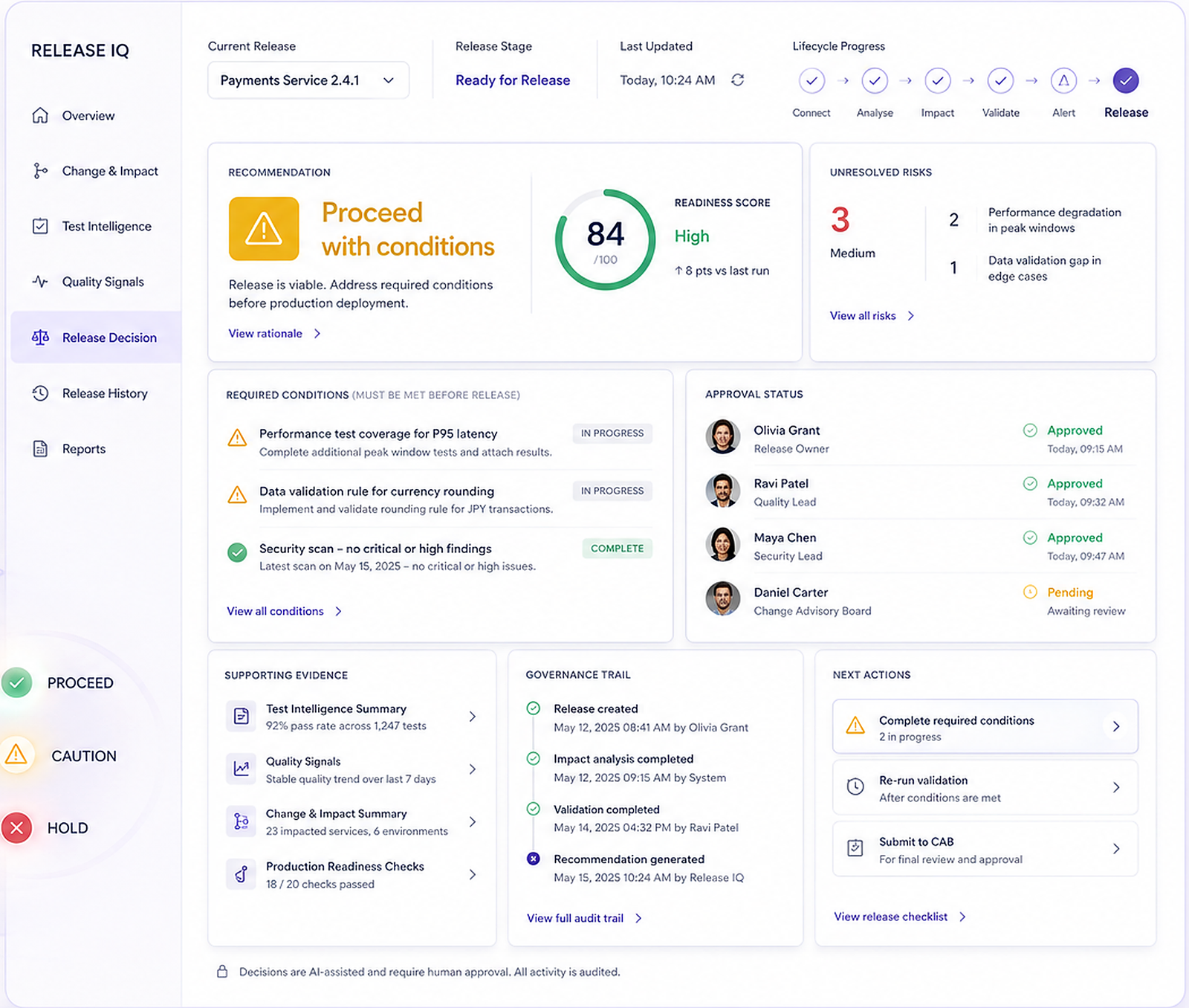
Task: Open the View all conditions link
Action: [x=284, y=611]
